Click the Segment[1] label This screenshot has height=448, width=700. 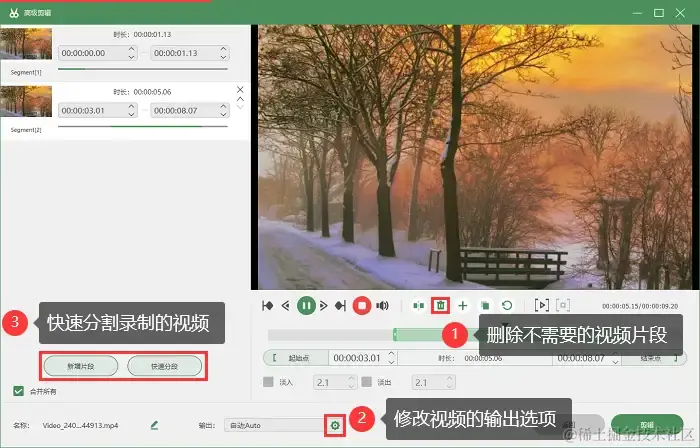[x=26, y=72]
